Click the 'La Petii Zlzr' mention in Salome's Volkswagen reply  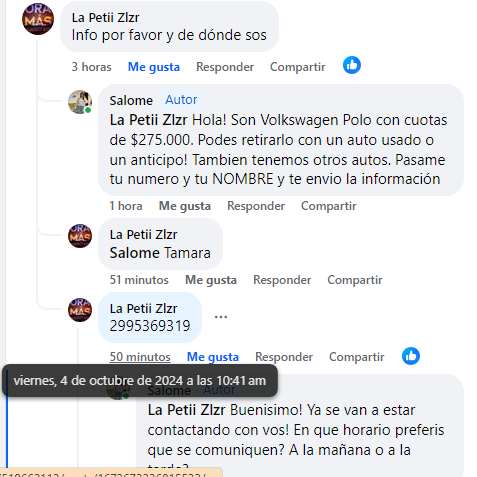pos(148,120)
